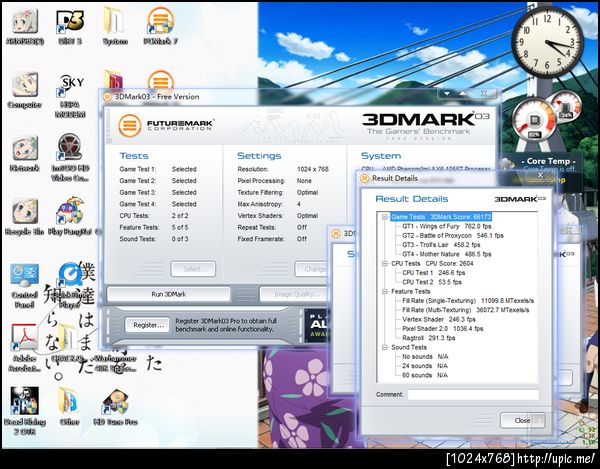Launch the QuickTime Player shortcut
Viewport: 600px width, 469px height.
[70, 285]
